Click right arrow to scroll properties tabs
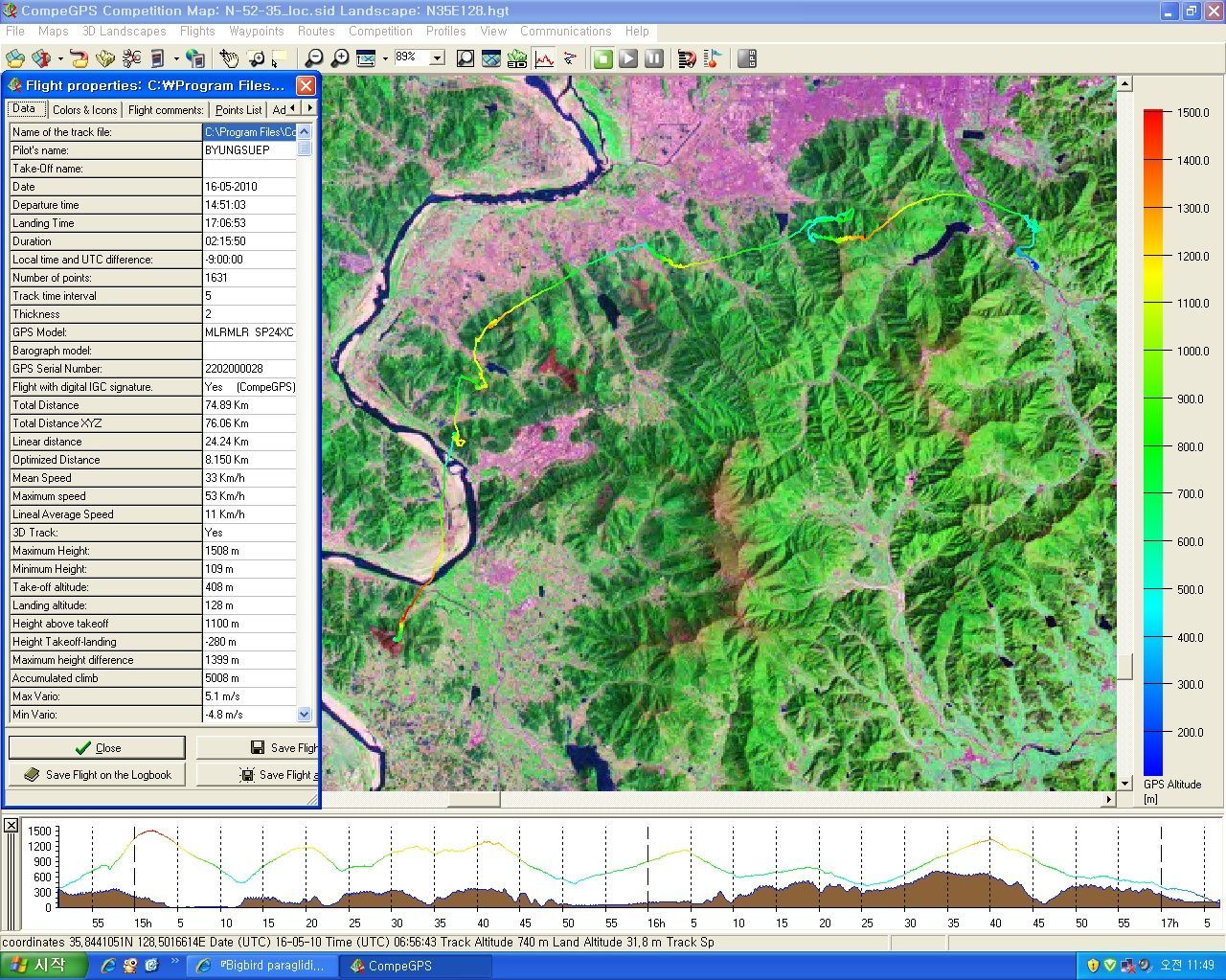 (308, 109)
